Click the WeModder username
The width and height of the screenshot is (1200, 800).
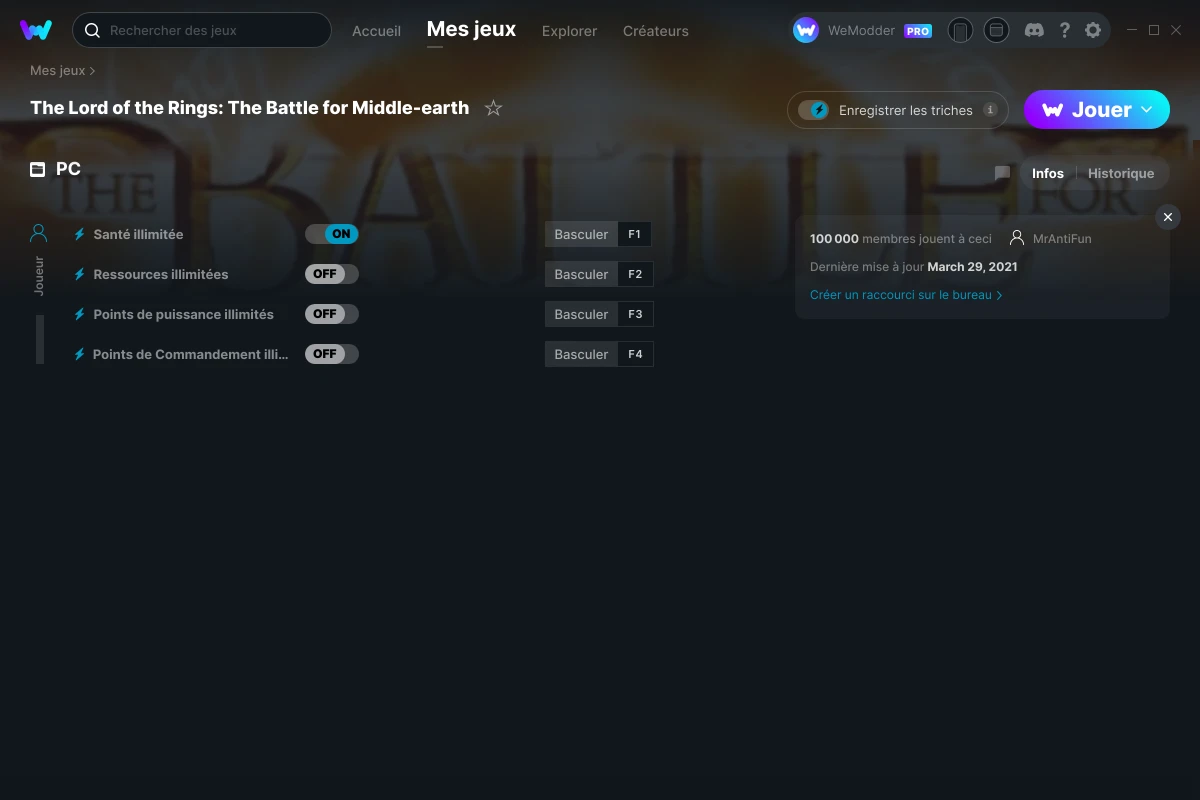click(861, 31)
